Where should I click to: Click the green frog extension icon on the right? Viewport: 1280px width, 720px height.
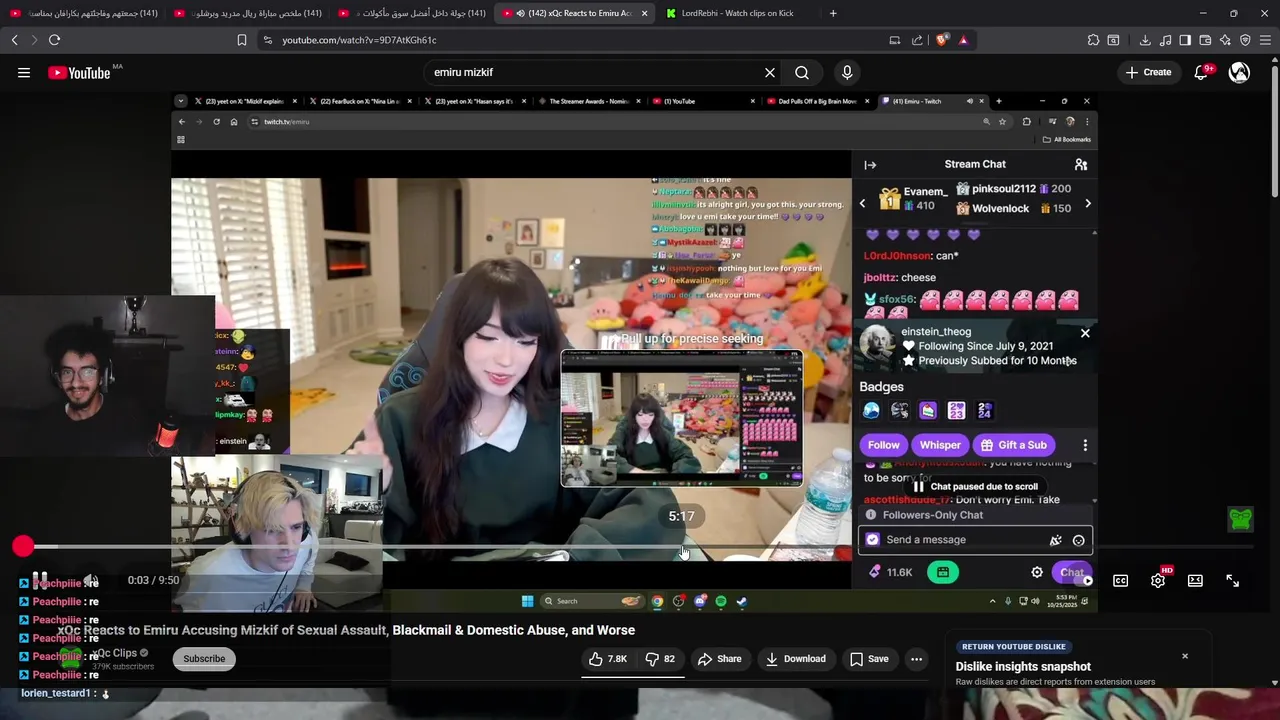click(1241, 519)
